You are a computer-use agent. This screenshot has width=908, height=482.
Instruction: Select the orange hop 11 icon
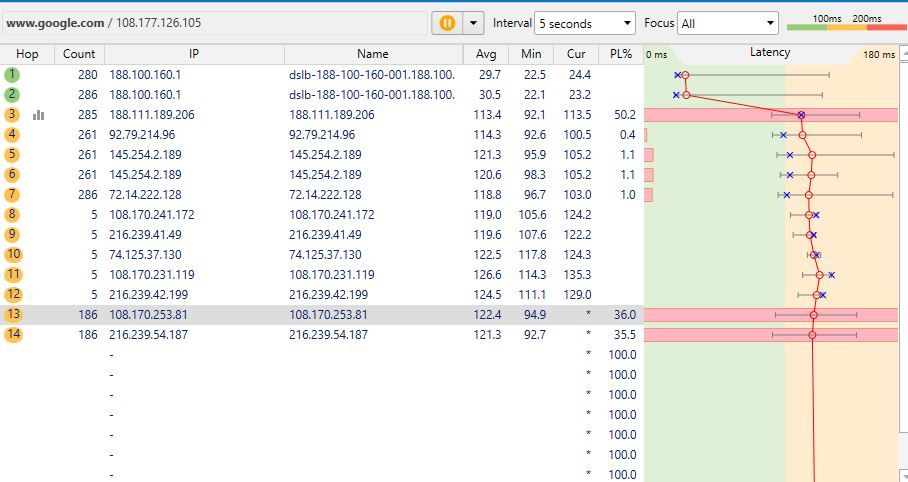[13, 275]
